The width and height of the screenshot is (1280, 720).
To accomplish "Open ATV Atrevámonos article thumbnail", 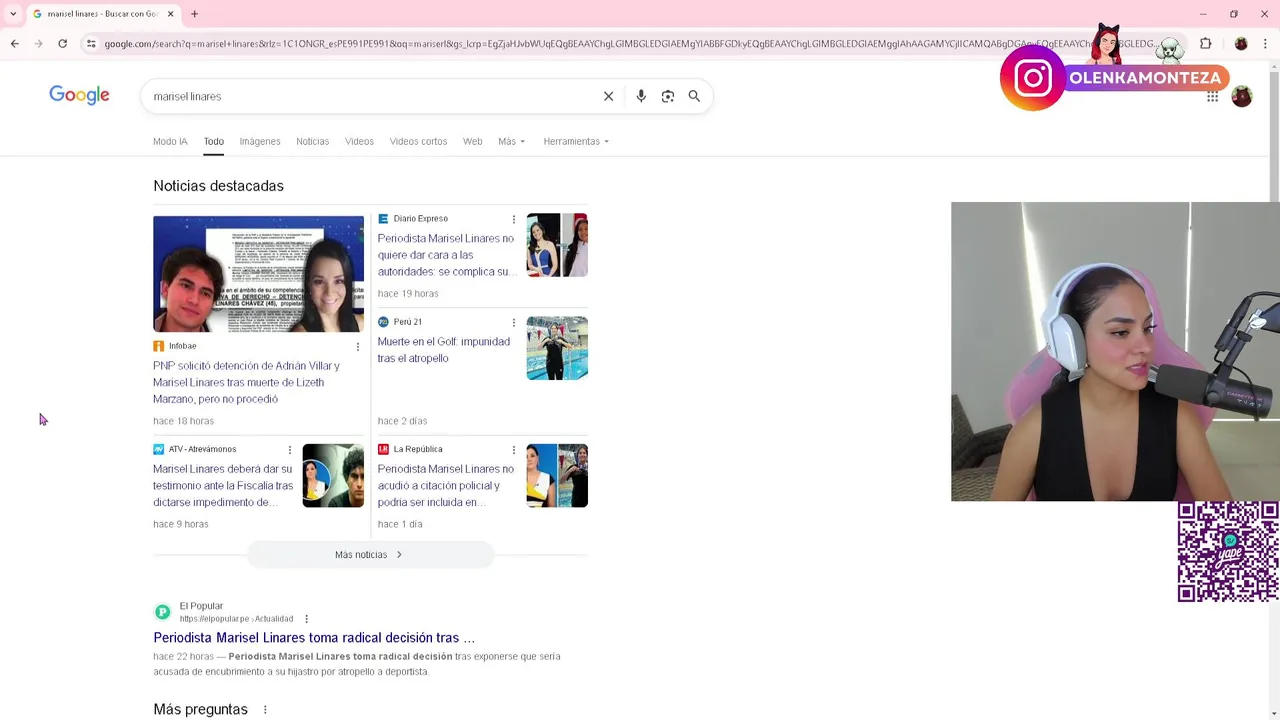I will coord(333,476).
